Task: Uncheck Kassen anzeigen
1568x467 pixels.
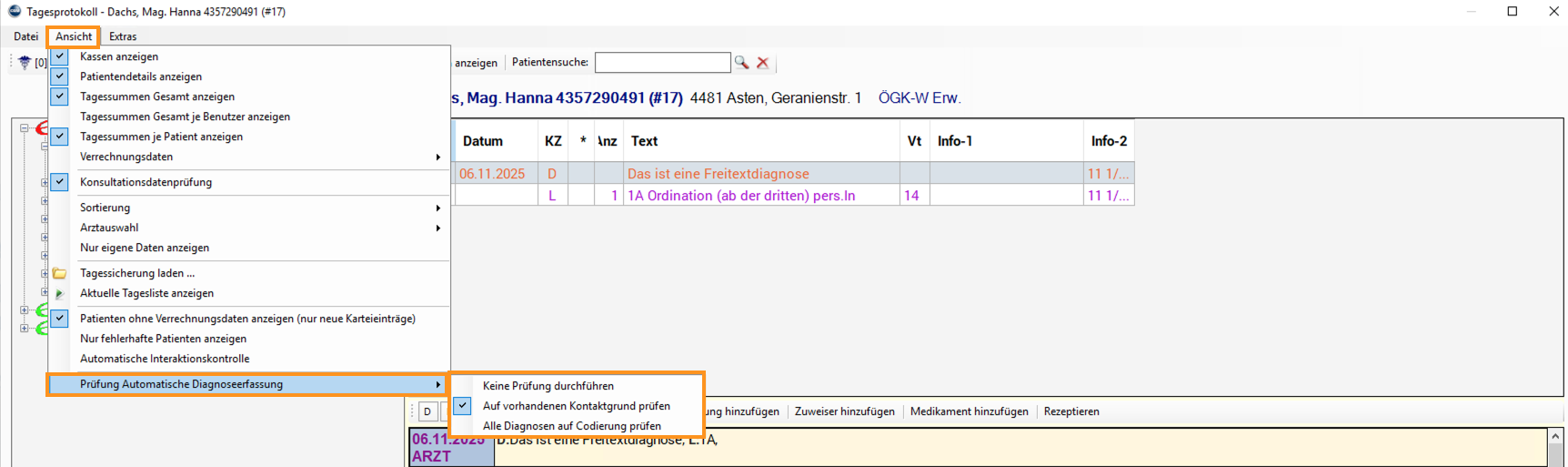Action: (x=118, y=56)
